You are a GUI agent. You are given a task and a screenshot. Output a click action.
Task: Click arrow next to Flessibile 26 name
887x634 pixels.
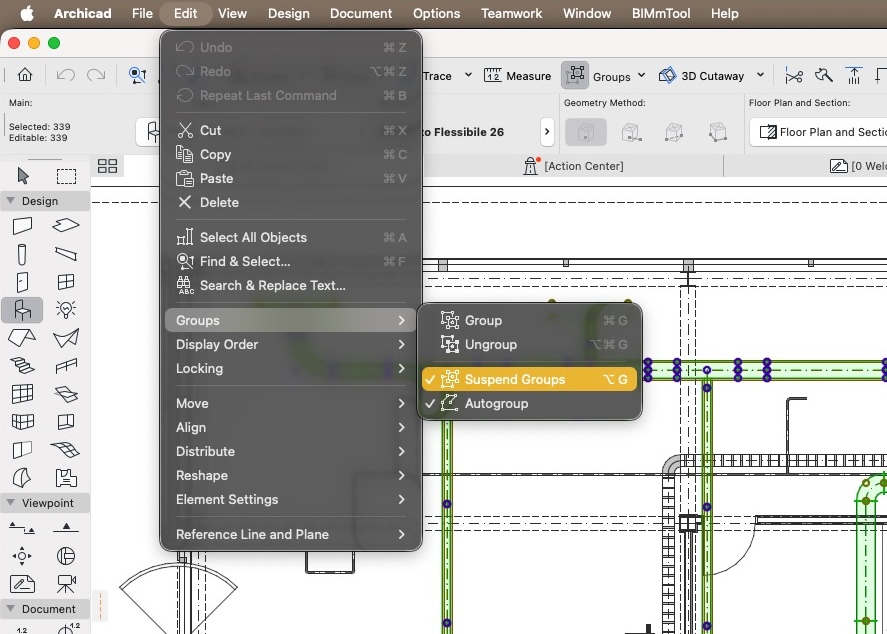click(x=547, y=132)
